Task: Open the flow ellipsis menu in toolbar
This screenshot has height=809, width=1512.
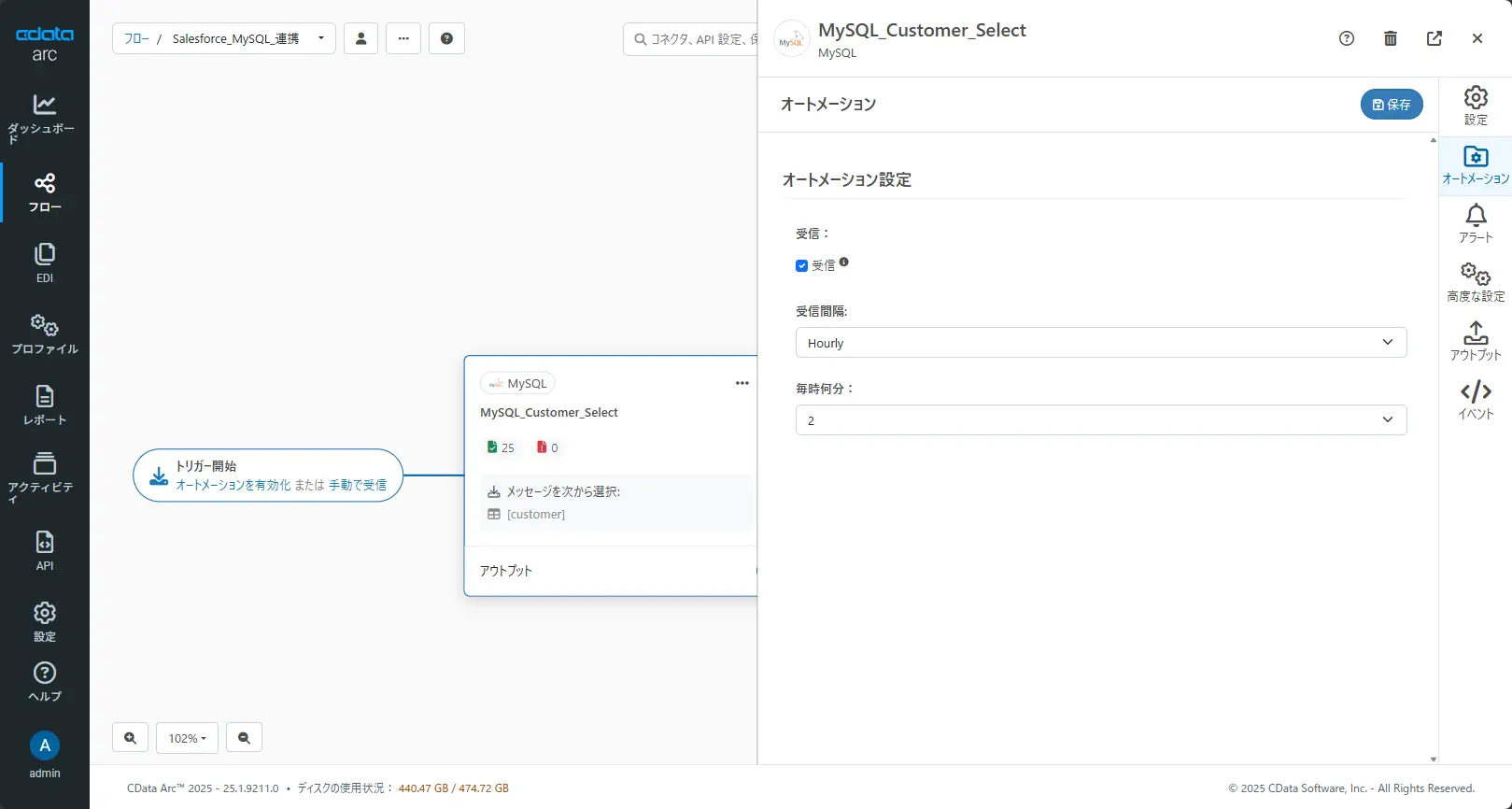Action: pos(403,38)
